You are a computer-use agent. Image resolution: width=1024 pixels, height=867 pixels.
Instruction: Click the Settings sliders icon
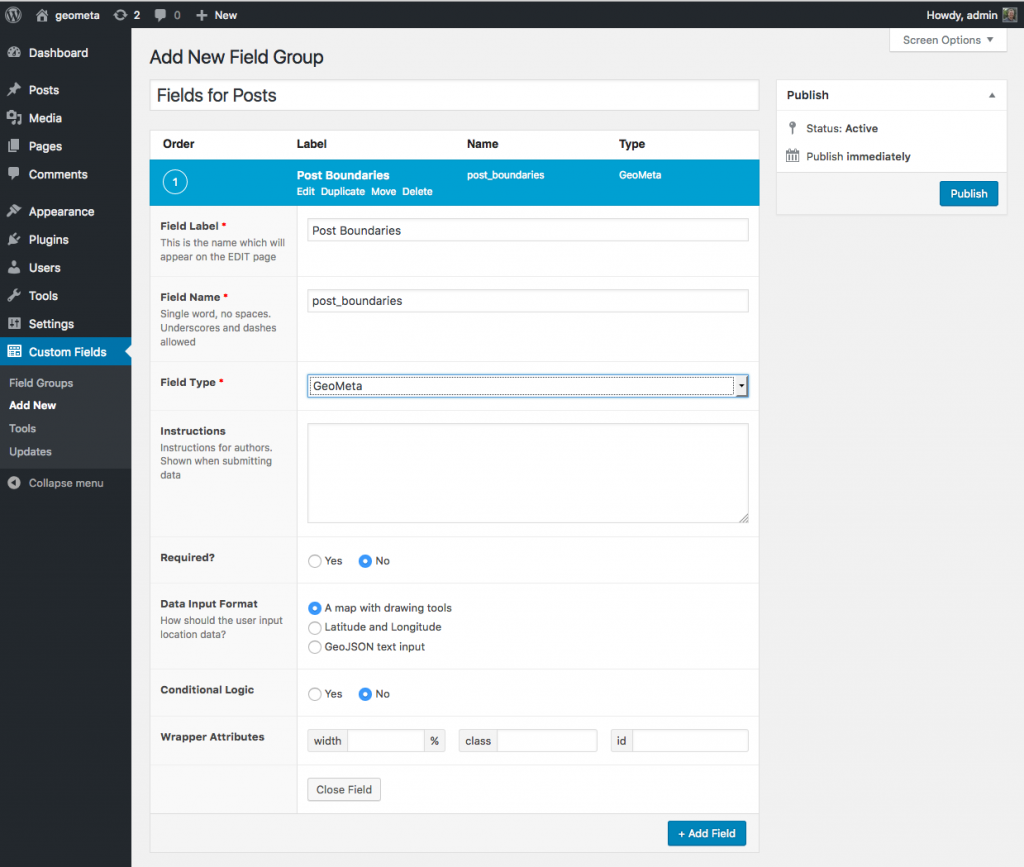point(14,323)
